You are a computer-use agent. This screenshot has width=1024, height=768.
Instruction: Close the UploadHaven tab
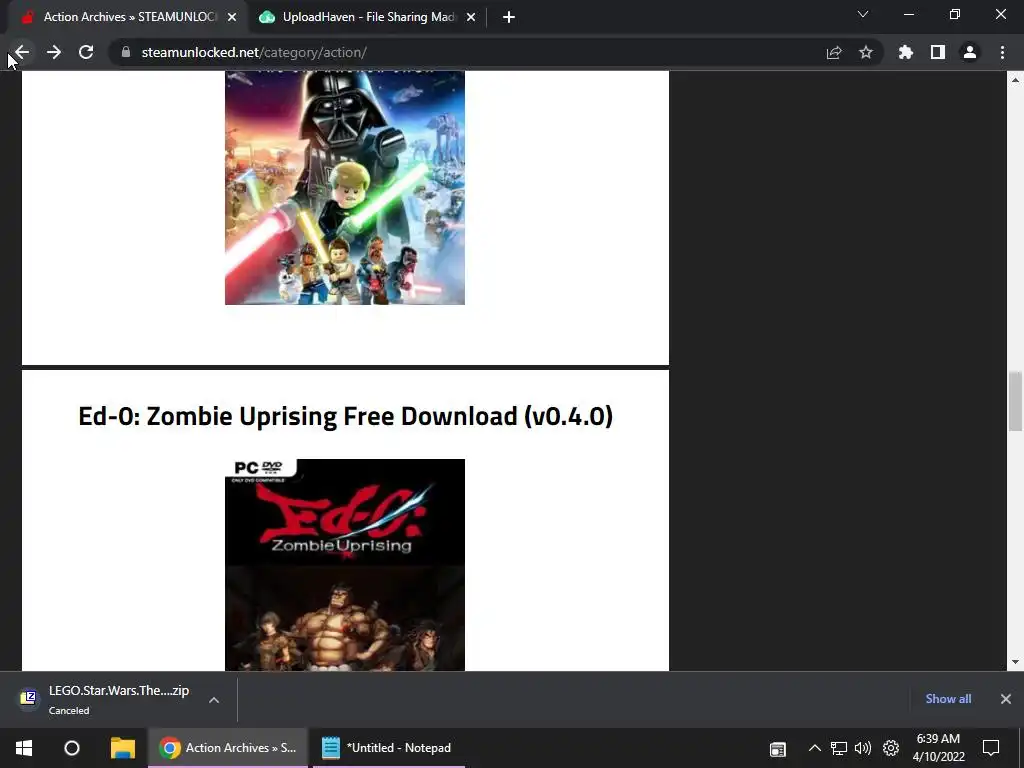(471, 17)
